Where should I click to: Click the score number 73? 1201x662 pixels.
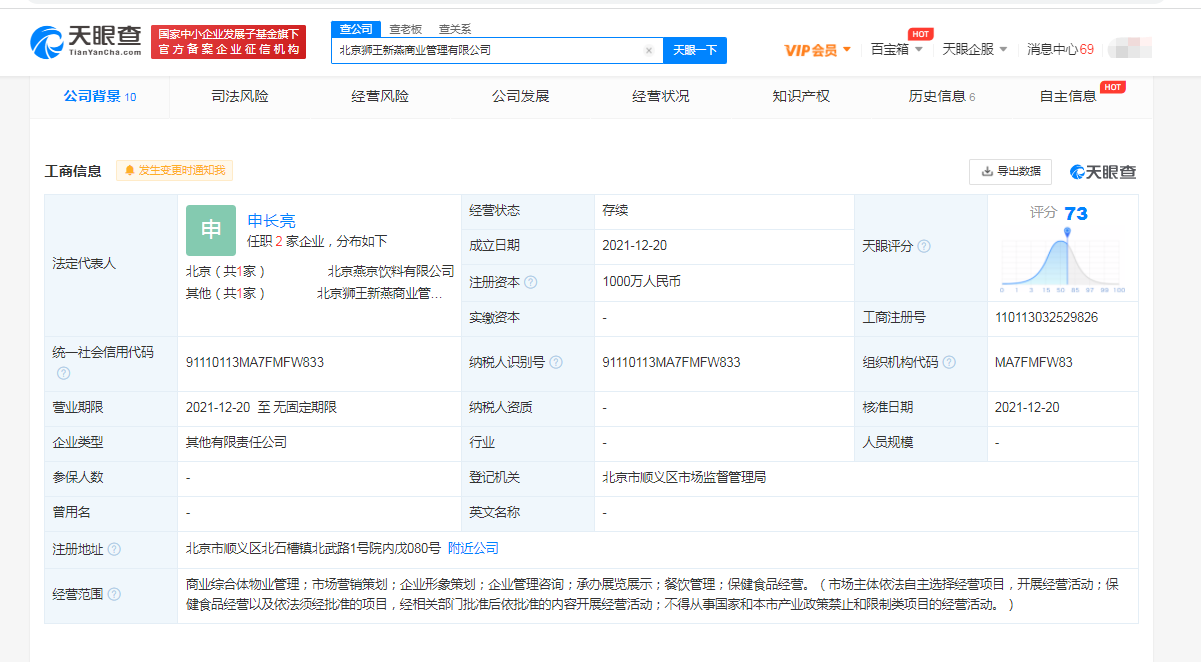point(1076,213)
